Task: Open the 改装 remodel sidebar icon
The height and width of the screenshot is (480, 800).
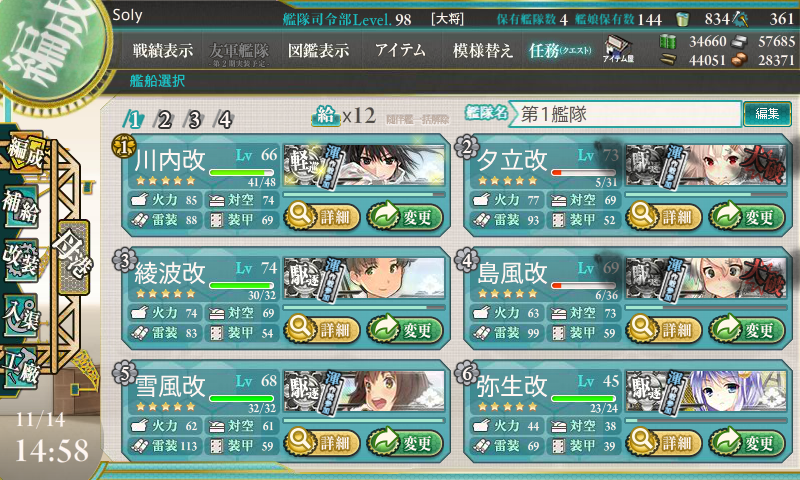Action: [x=21, y=261]
